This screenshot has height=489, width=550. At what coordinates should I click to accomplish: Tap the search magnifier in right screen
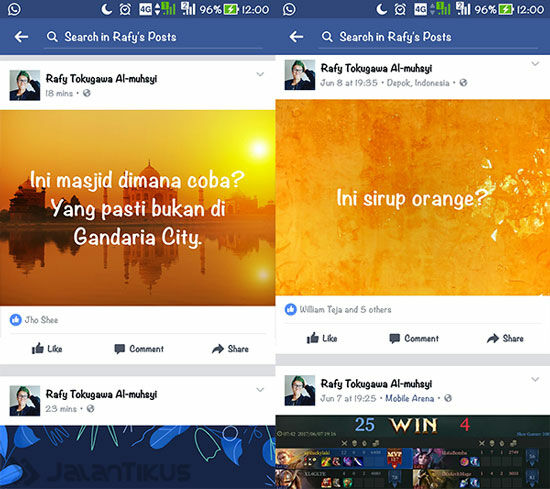(327, 36)
